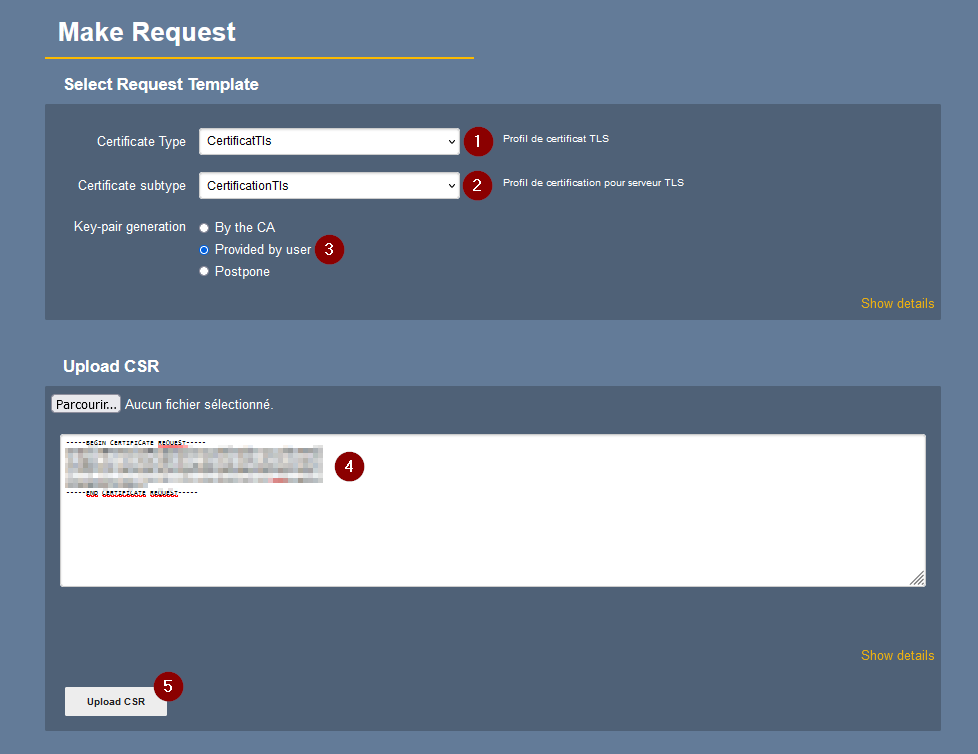978x754 pixels.
Task: Click the Certificate Type field label
Action: point(141,142)
